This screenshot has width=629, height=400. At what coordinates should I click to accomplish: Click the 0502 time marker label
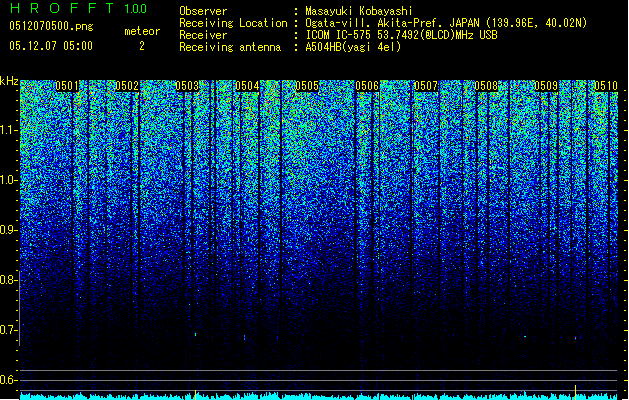(127, 86)
